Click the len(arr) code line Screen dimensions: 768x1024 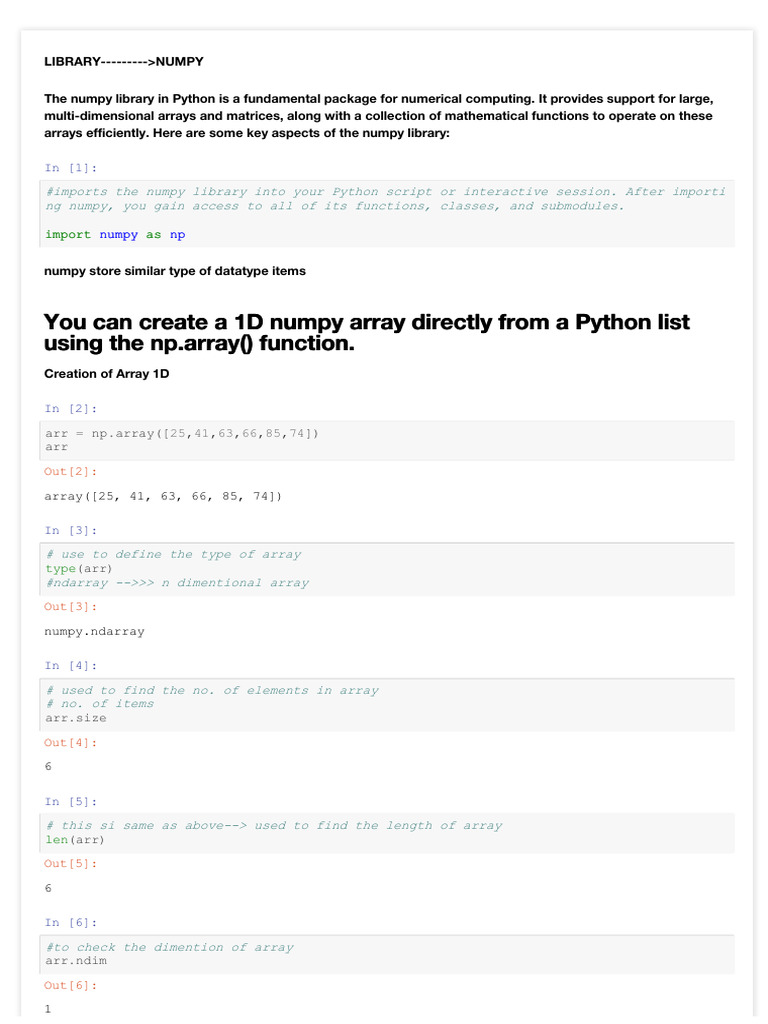coord(75,840)
